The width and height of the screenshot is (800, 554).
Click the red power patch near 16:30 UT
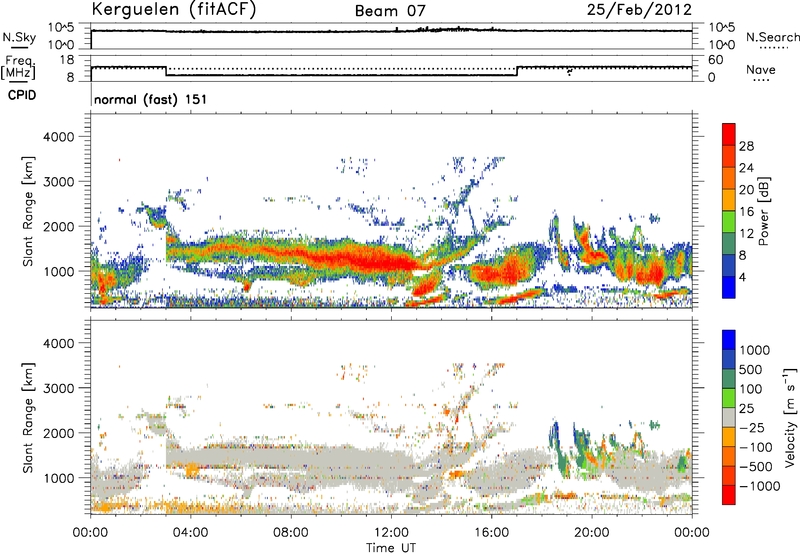pyautogui.click(x=503, y=270)
